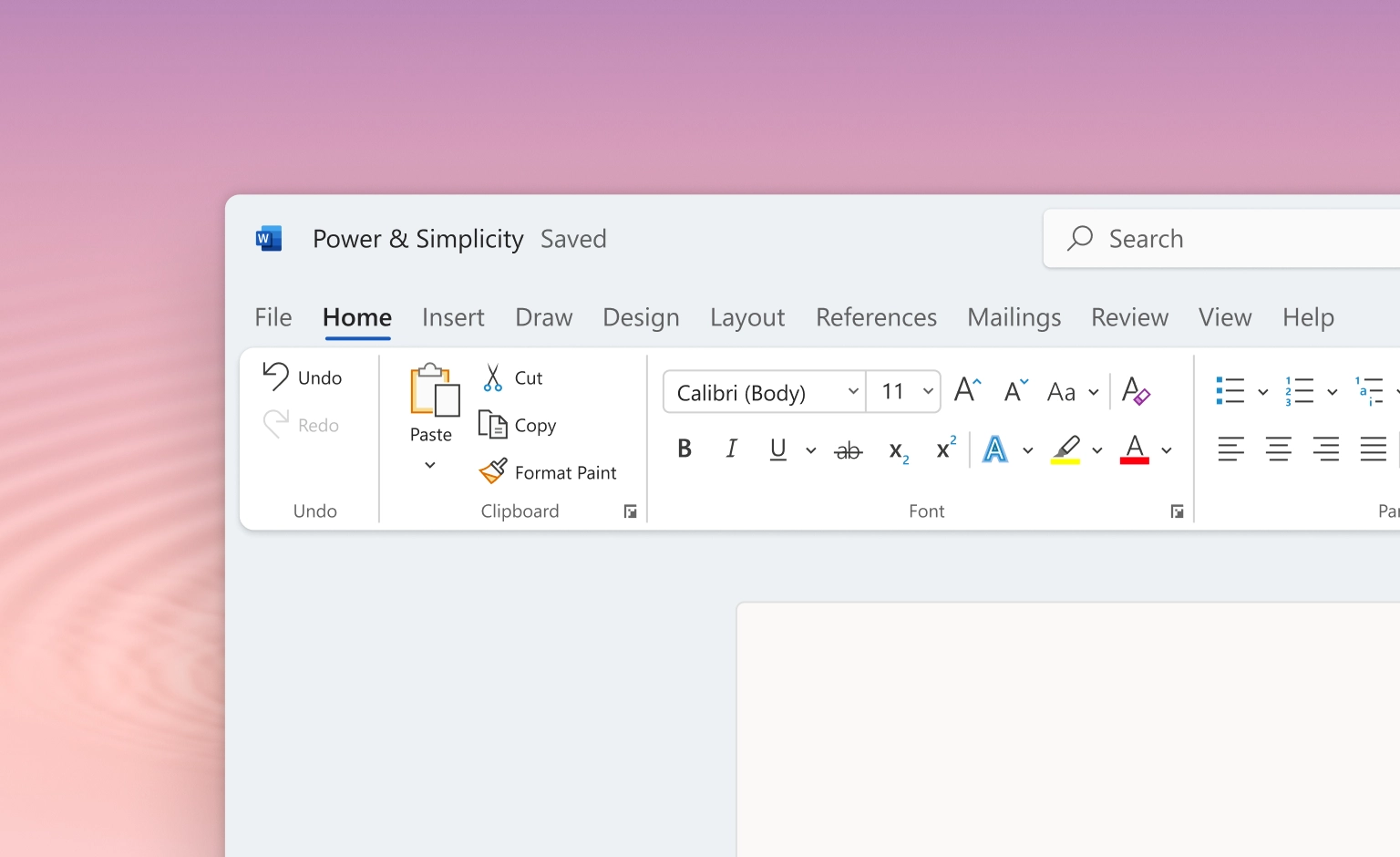
Task: Open the Font dialog launcher
Action: pos(1177,511)
